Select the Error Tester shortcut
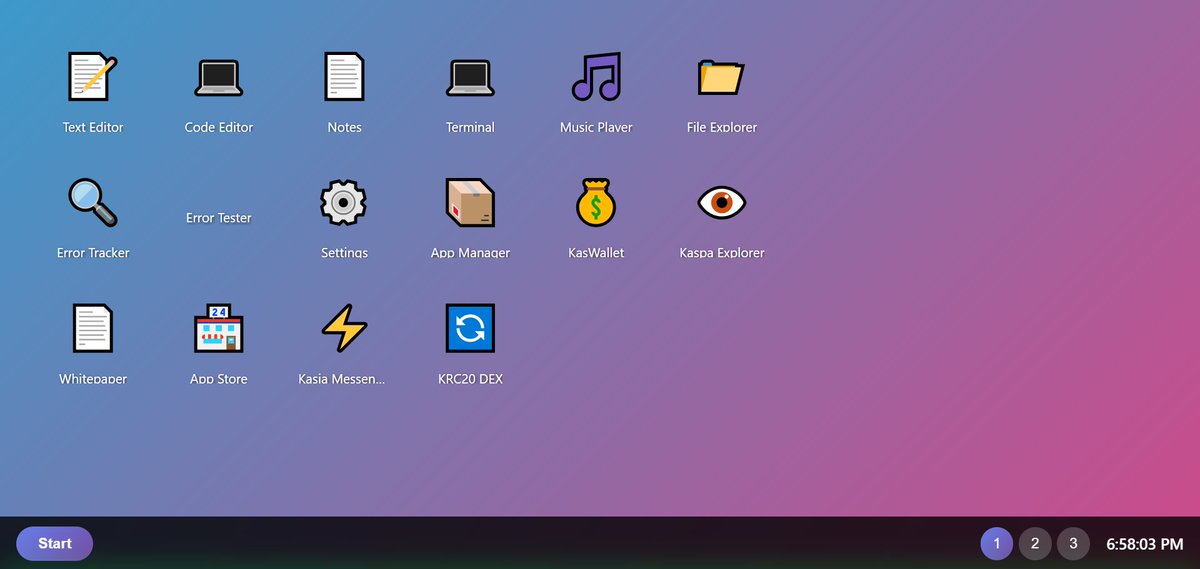 (x=219, y=217)
